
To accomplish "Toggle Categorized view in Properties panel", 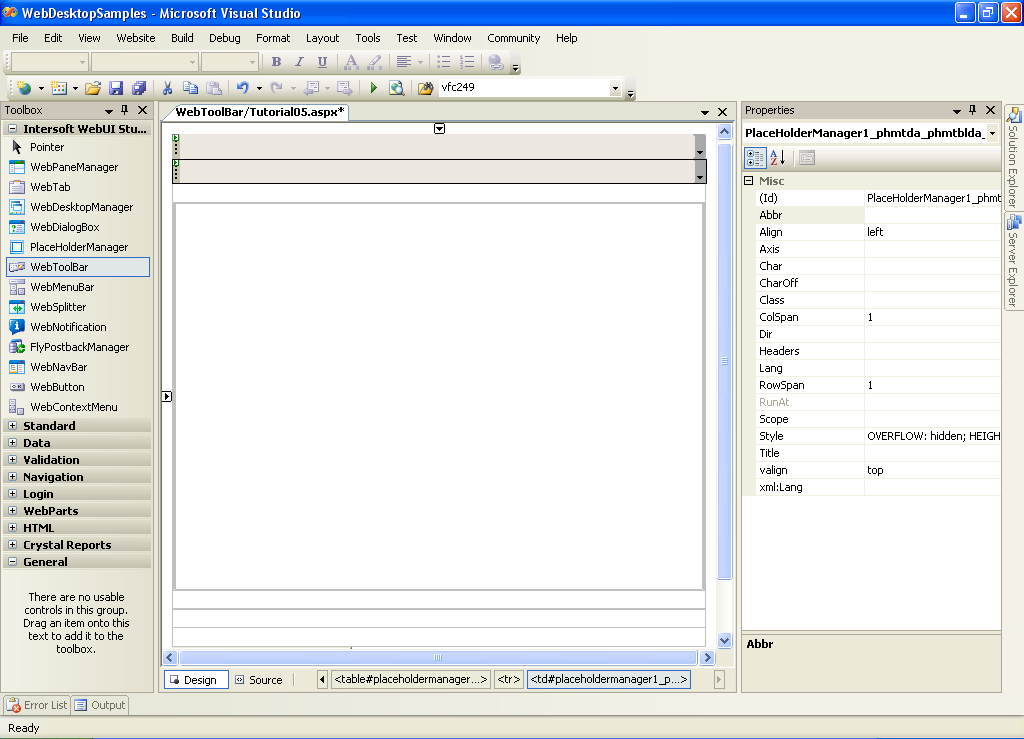I will [x=755, y=158].
